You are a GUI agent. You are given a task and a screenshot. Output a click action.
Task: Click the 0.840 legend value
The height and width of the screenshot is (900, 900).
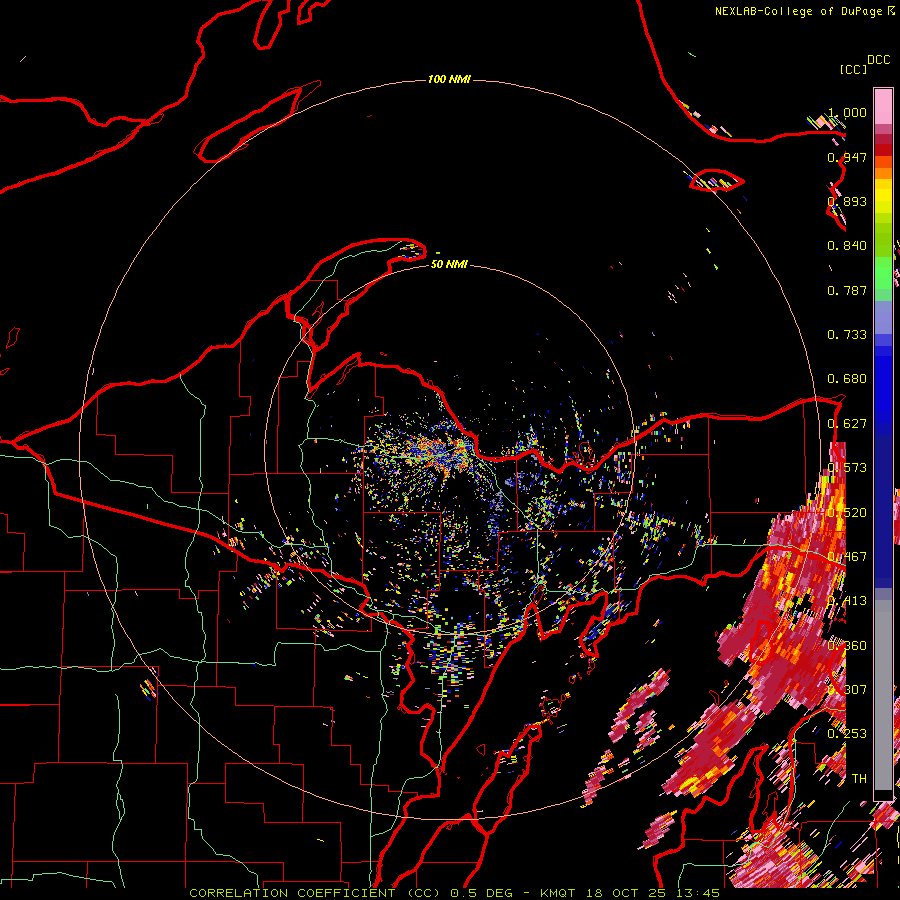pos(847,246)
